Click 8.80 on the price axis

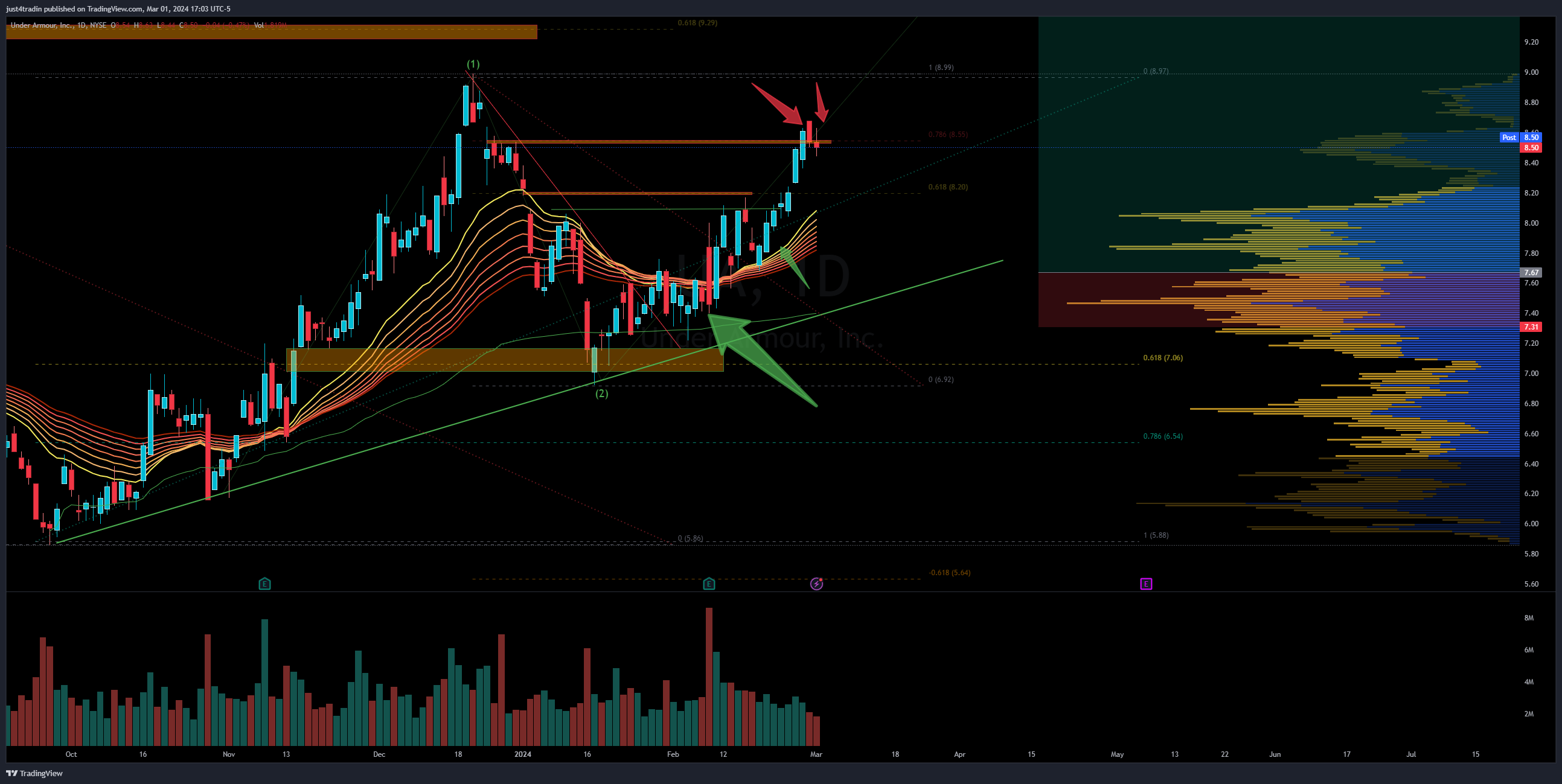[x=1531, y=103]
